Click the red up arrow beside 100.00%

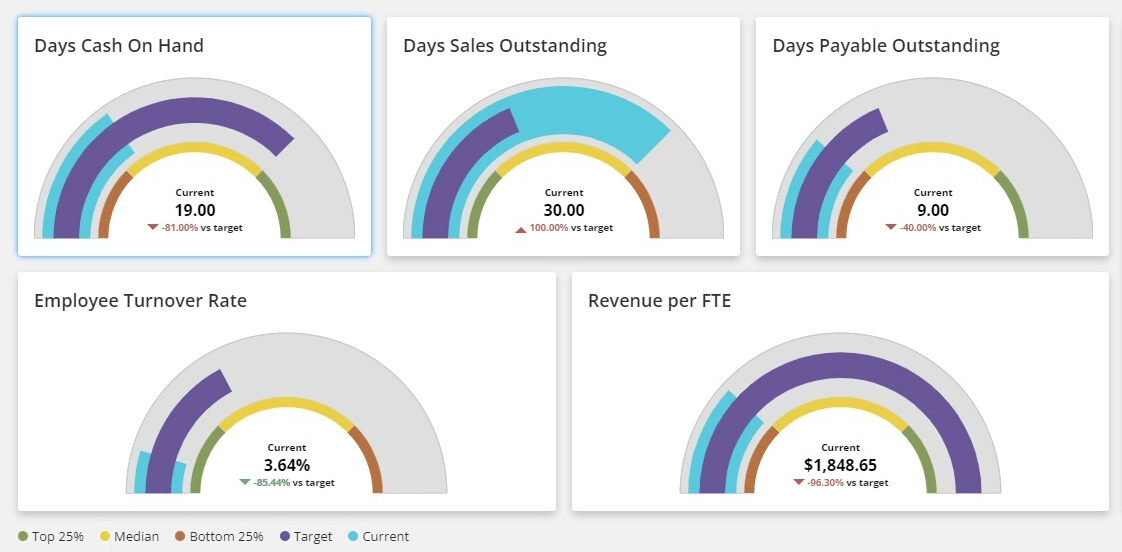coord(521,229)
